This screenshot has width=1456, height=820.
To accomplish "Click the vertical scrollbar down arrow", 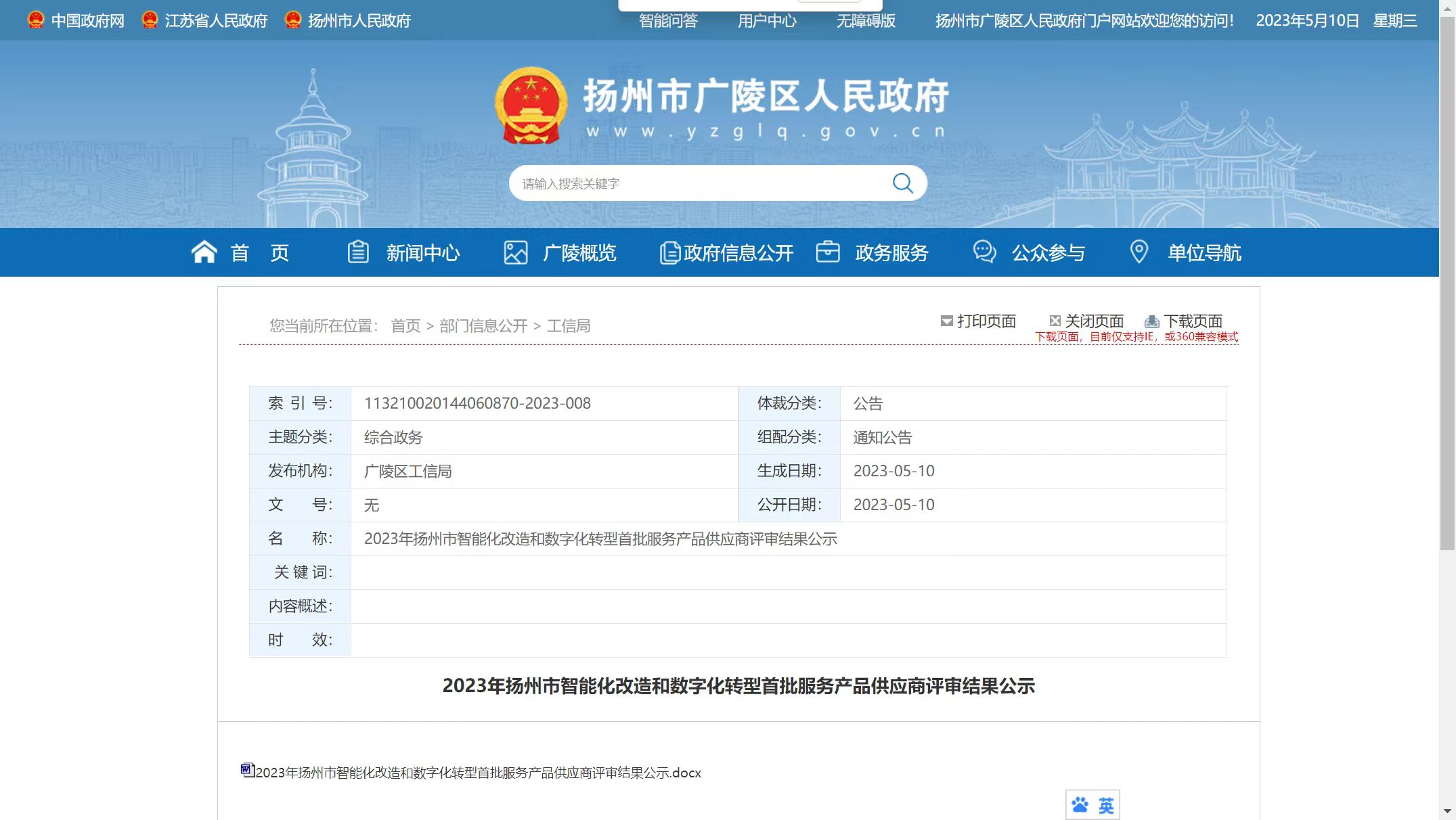I will tap(1447, 811).
